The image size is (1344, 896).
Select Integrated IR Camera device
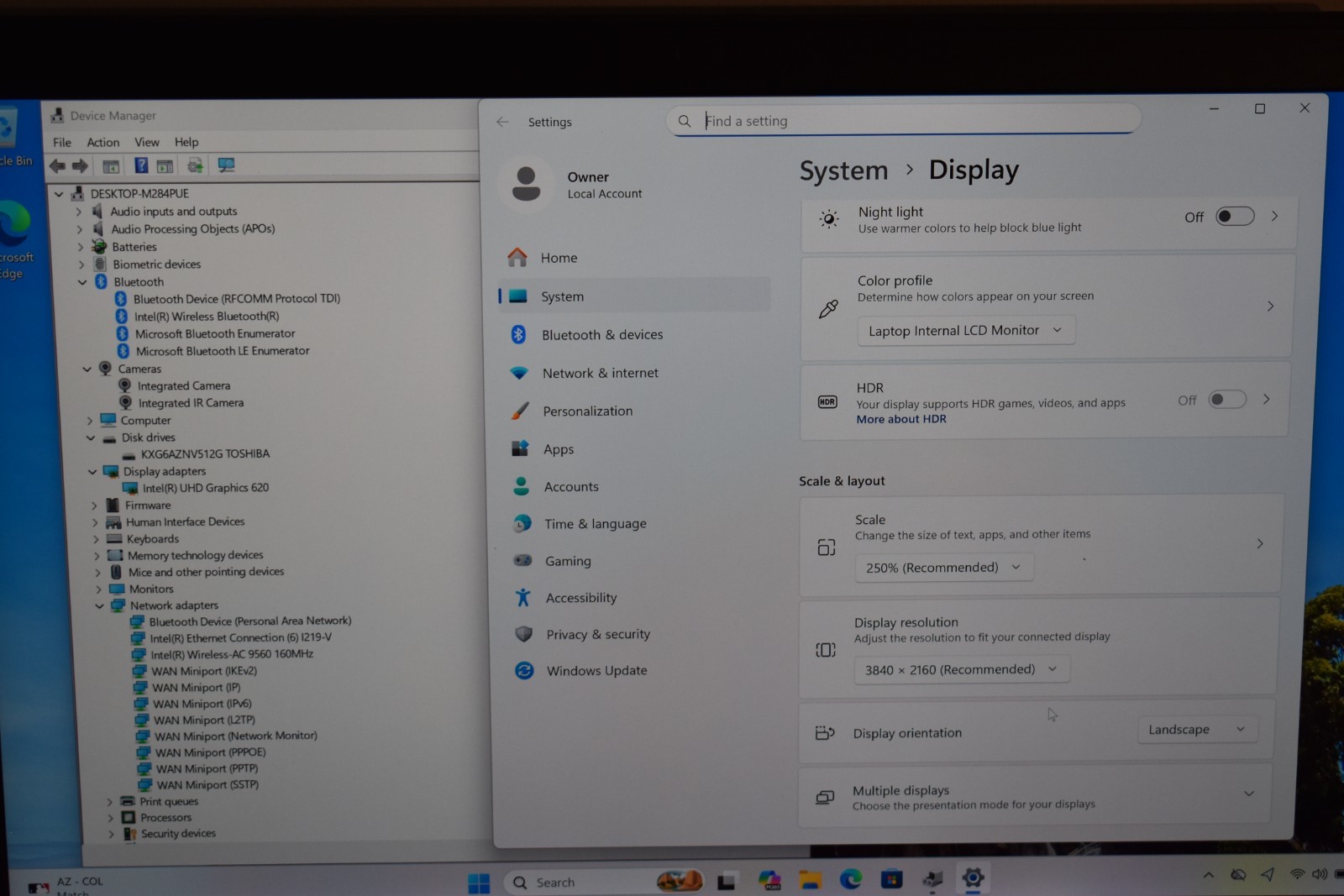[191, 403]
